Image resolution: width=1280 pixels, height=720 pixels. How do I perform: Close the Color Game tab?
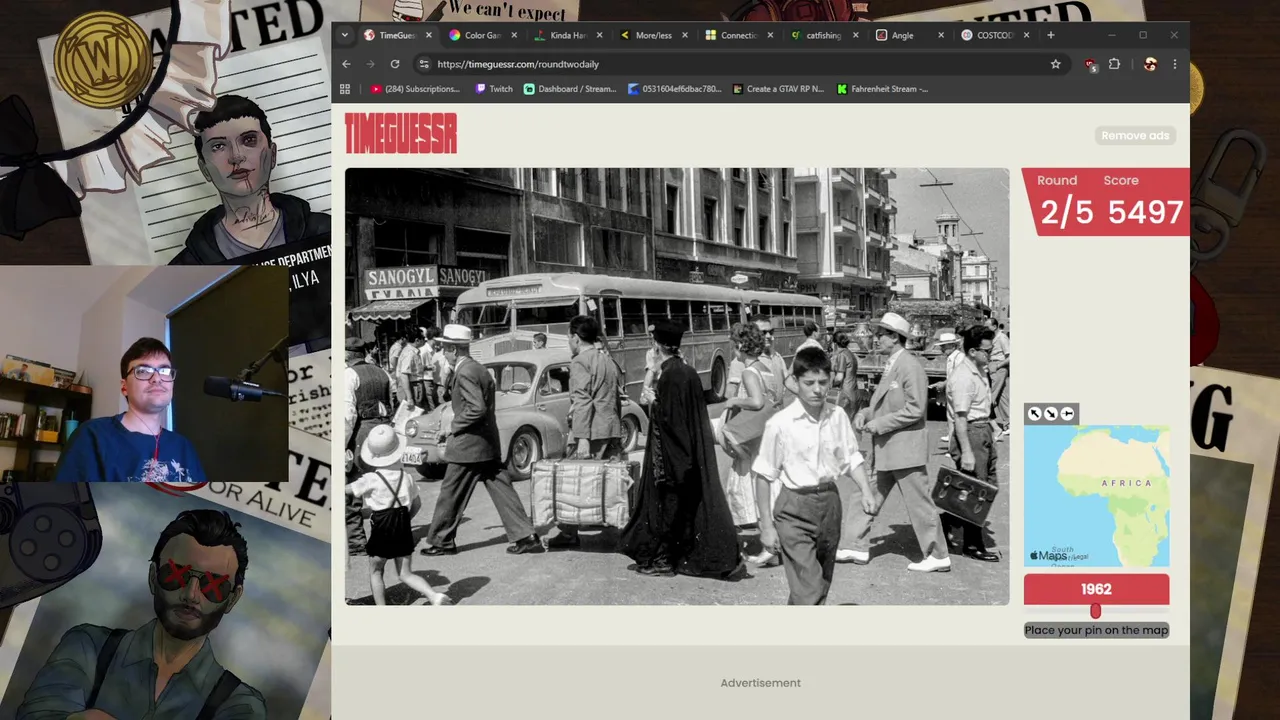(x=515, y=35)
